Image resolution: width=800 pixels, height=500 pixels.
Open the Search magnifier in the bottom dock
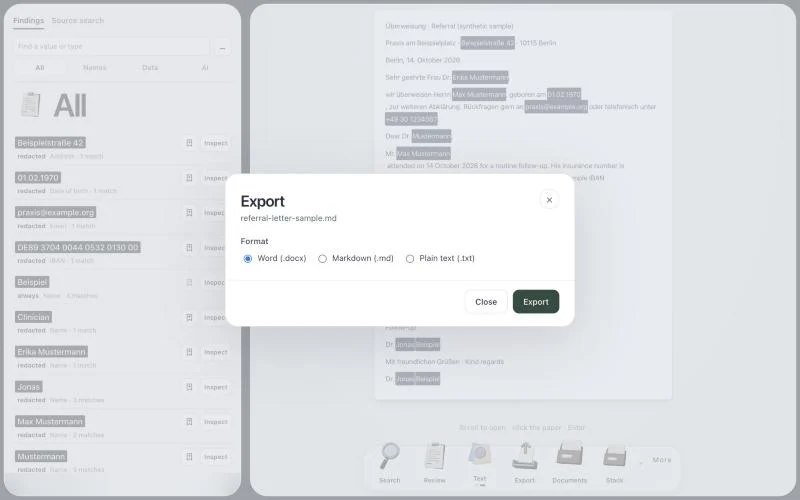[x=390, y=457]
